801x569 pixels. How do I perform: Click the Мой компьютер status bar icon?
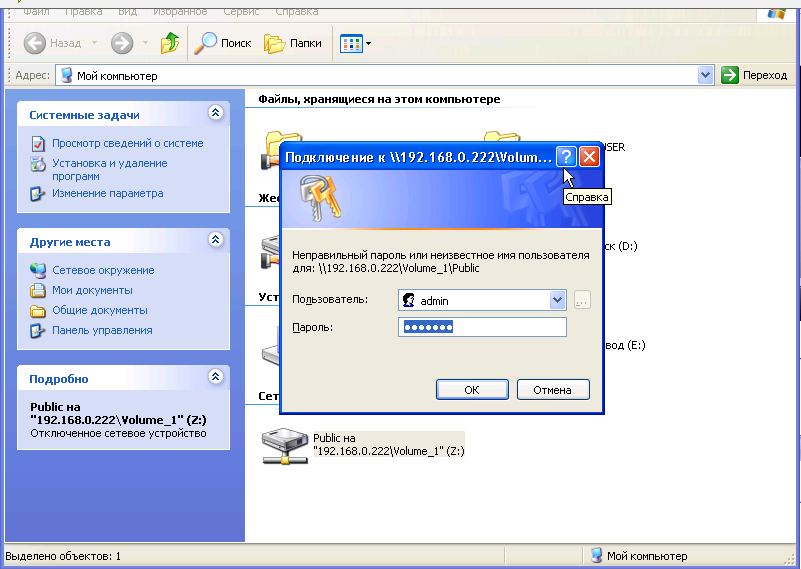596,556
